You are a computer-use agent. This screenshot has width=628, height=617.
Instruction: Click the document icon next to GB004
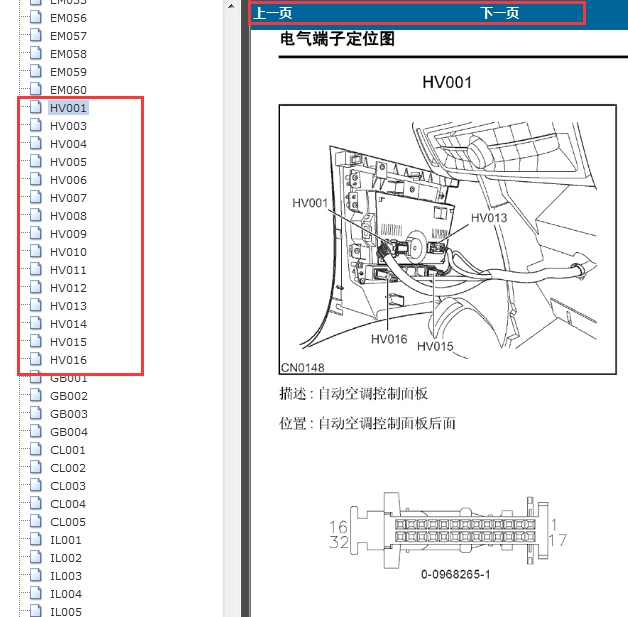click(x=36, y=431)
